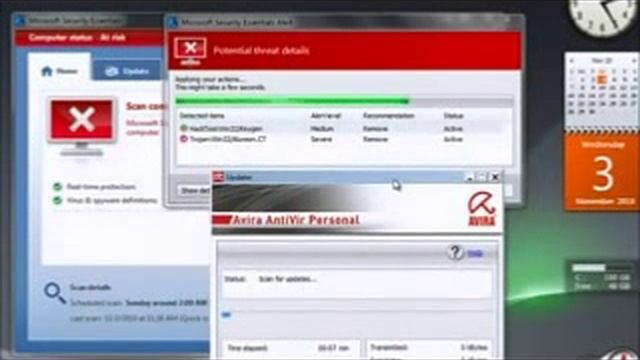
Task: Click the HackTool:Win32/Keygen threat icon
Action: click(x=184, y=128)
